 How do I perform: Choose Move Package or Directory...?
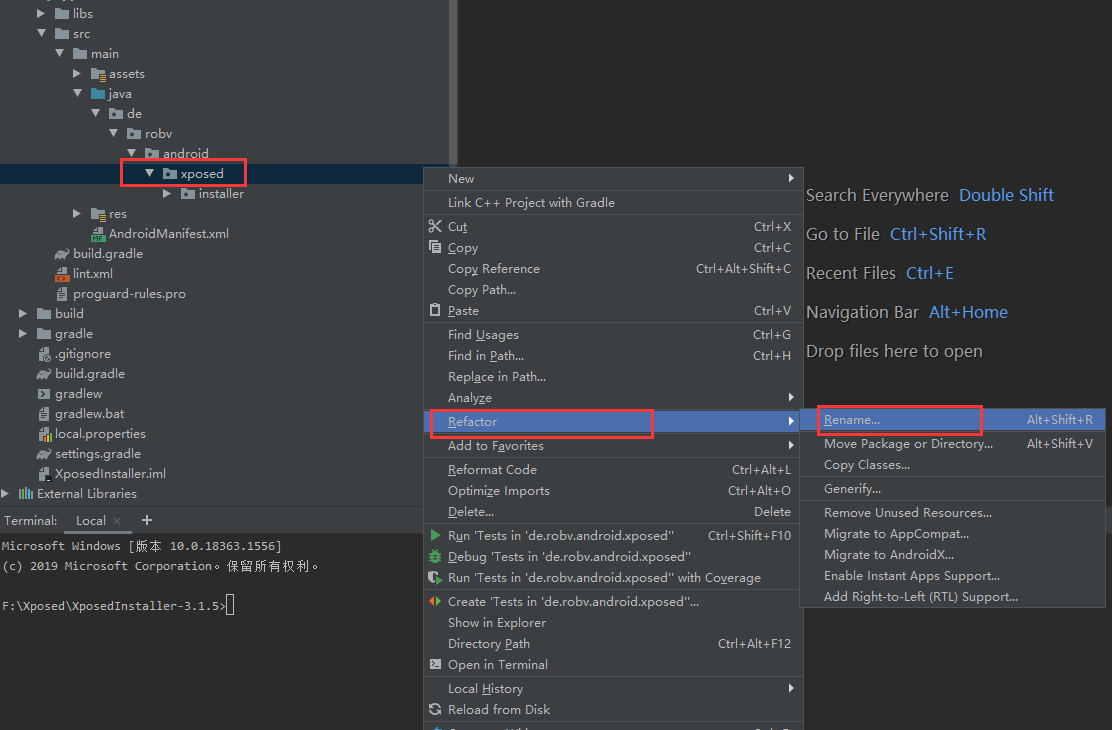tap(952, 444)
